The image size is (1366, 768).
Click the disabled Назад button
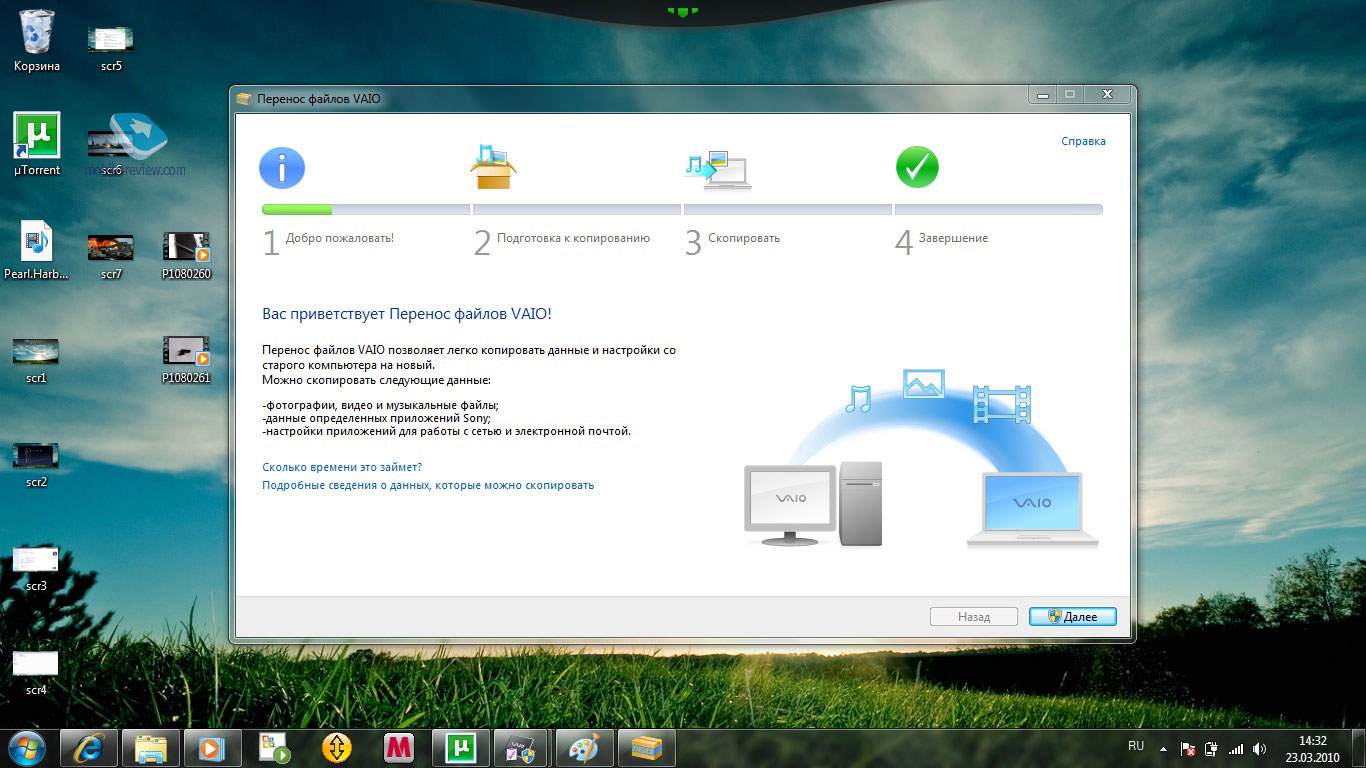(973, 617)
